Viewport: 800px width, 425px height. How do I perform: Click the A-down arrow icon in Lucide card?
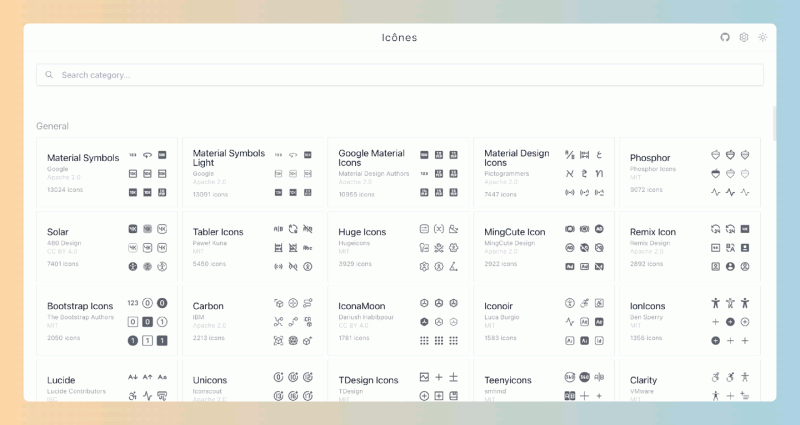[x=133, y=377]
